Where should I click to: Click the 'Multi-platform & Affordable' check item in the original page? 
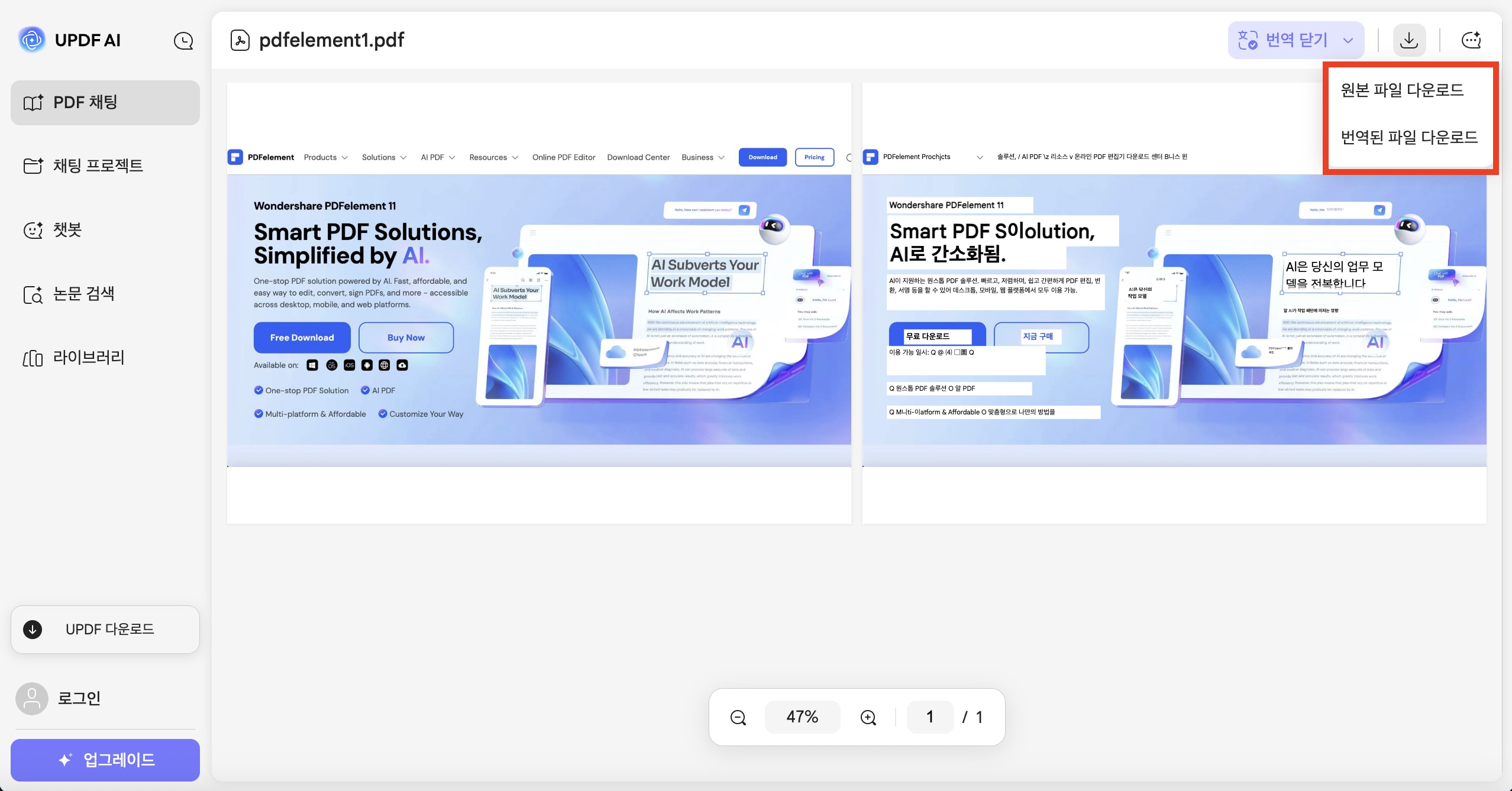click(x=310, y=414)
